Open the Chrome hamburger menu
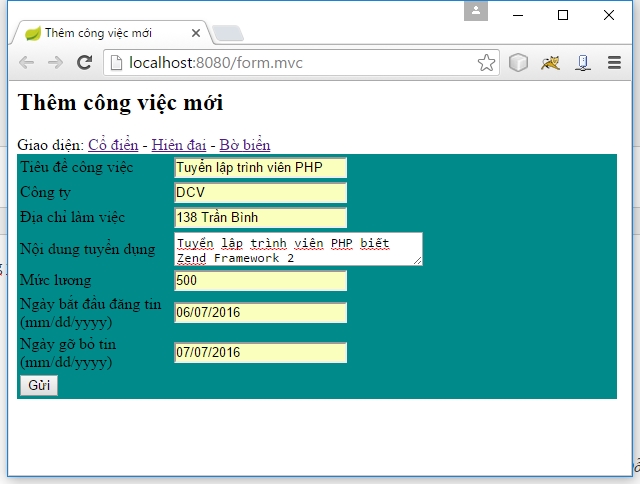The width and height of the screenshot is (640, 484). (x=614, y=63)
